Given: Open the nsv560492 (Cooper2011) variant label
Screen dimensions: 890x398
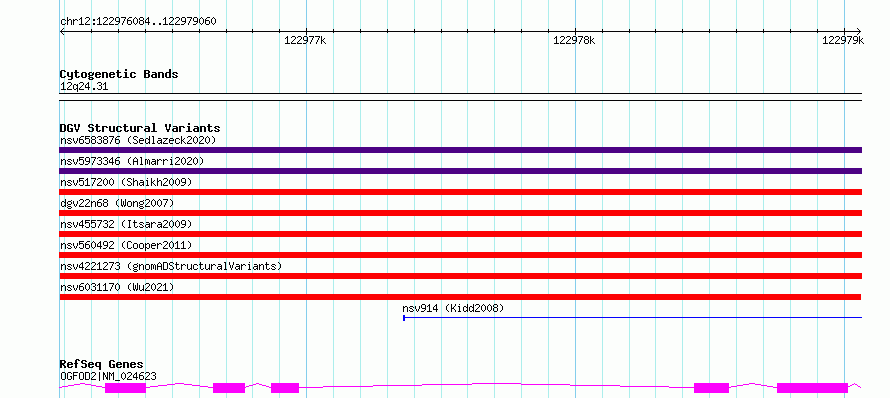Looking at the screenshot, I should point(126,245).
